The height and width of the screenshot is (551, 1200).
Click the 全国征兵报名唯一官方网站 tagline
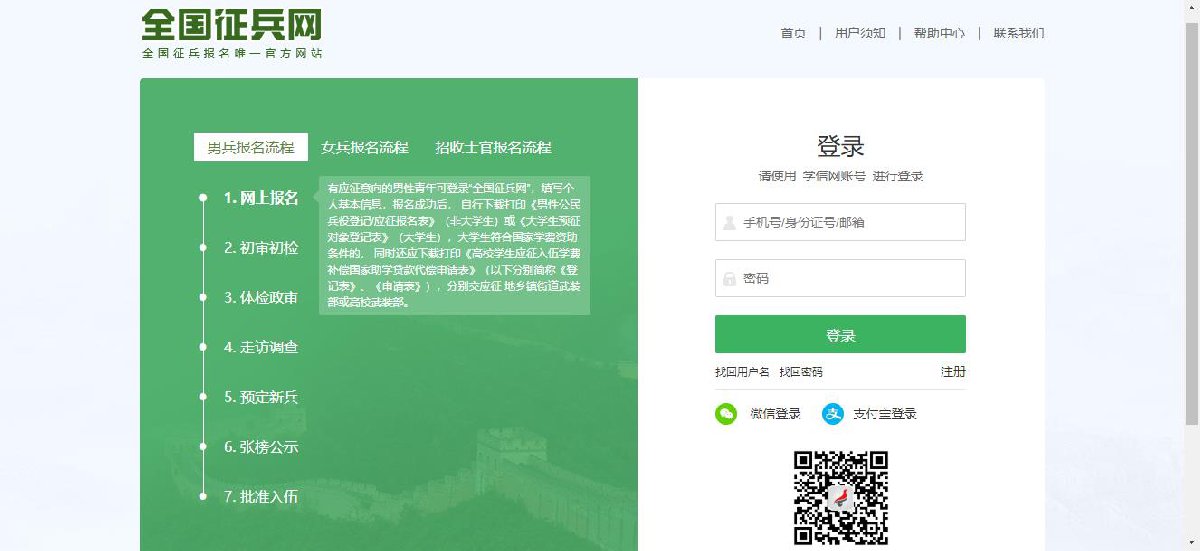pyautogui.click(x=232, y=53)
